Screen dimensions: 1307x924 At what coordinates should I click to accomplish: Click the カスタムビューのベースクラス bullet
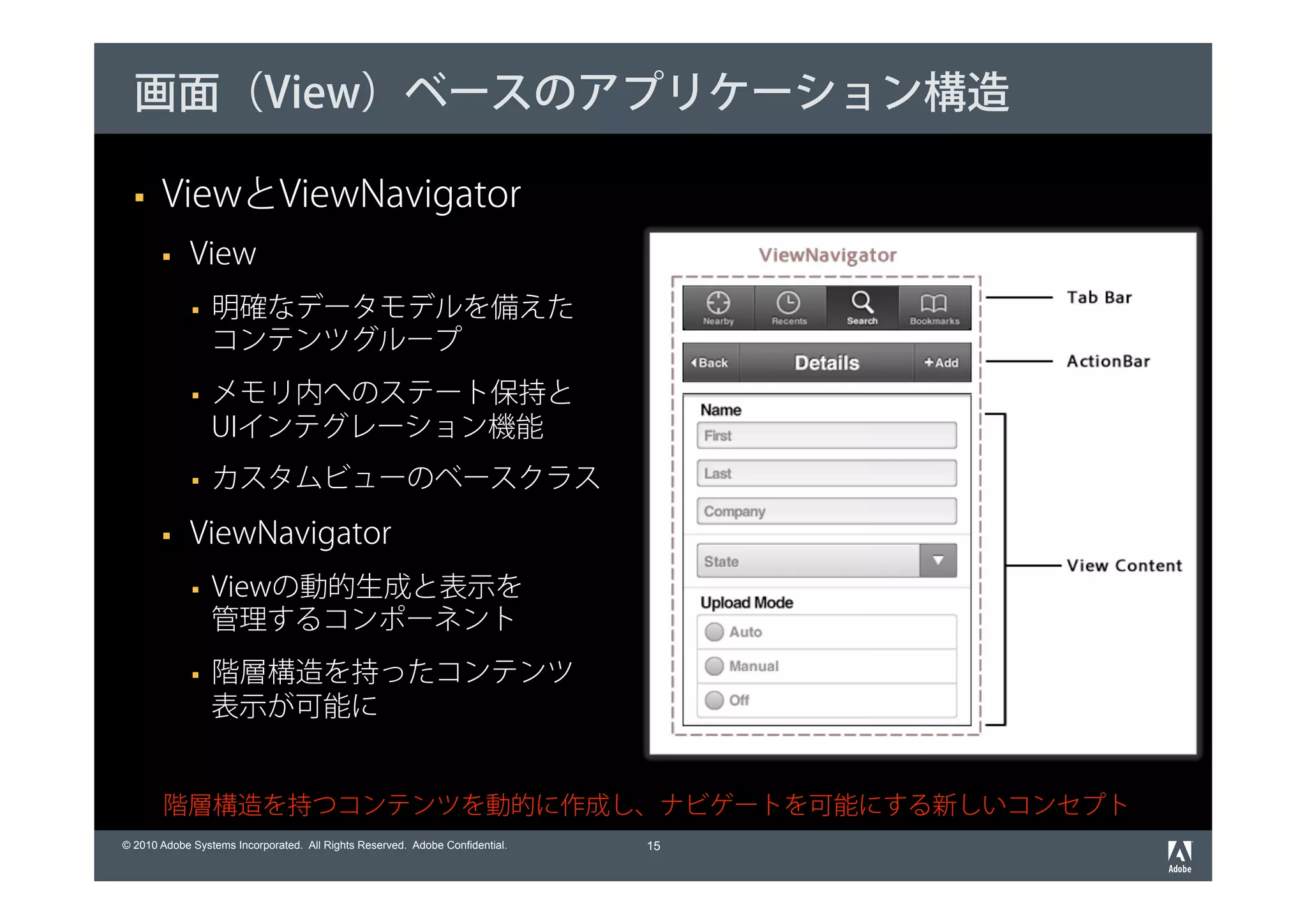406,477
